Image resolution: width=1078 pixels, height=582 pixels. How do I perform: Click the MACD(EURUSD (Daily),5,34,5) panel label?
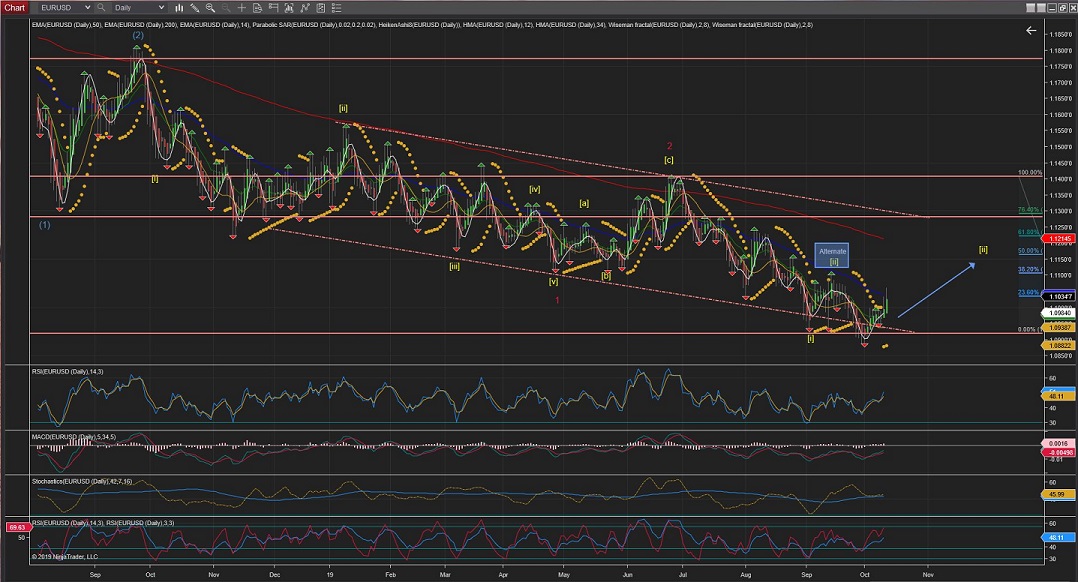[x=74, y=437]
